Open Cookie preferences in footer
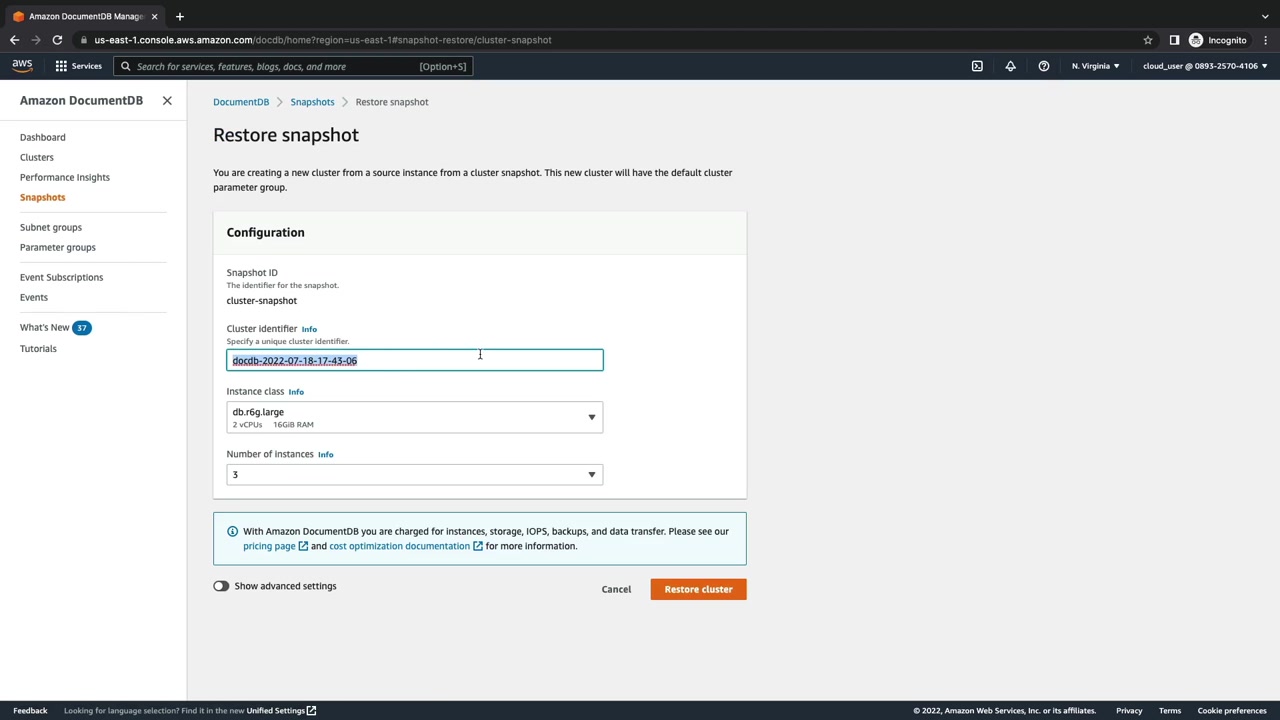Viewport: 1280px width, 720px height. pos(1232,711)
